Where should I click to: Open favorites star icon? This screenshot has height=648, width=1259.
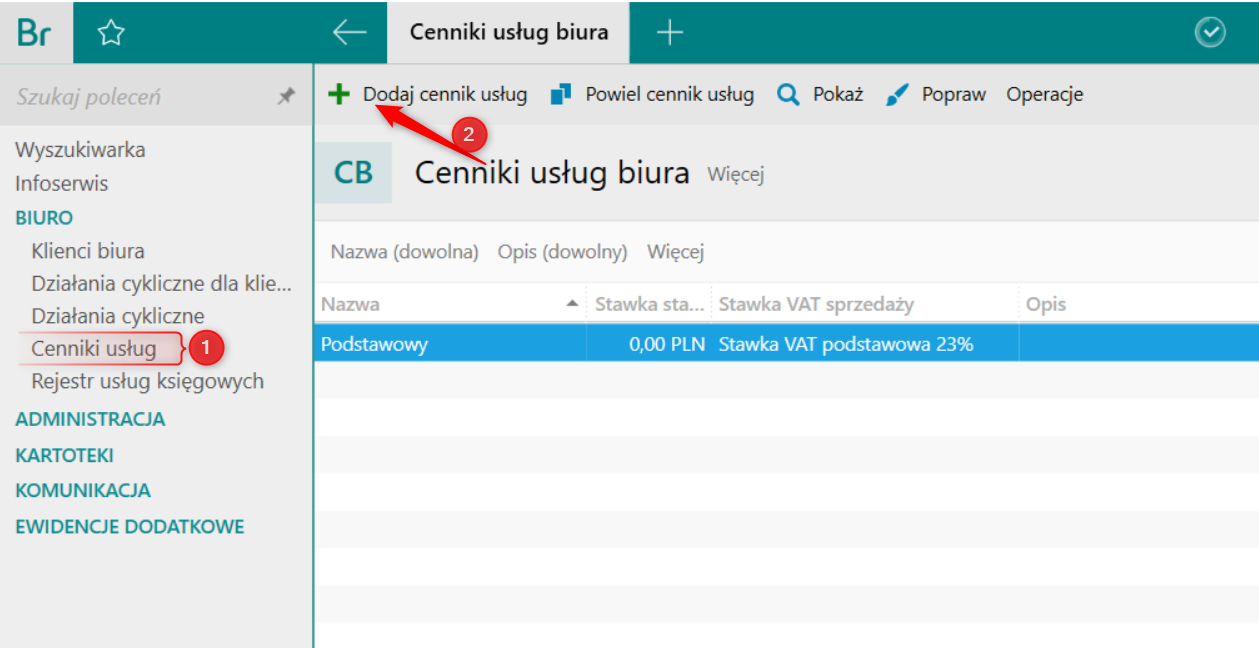pyautogui.click(x=110, y=33)
